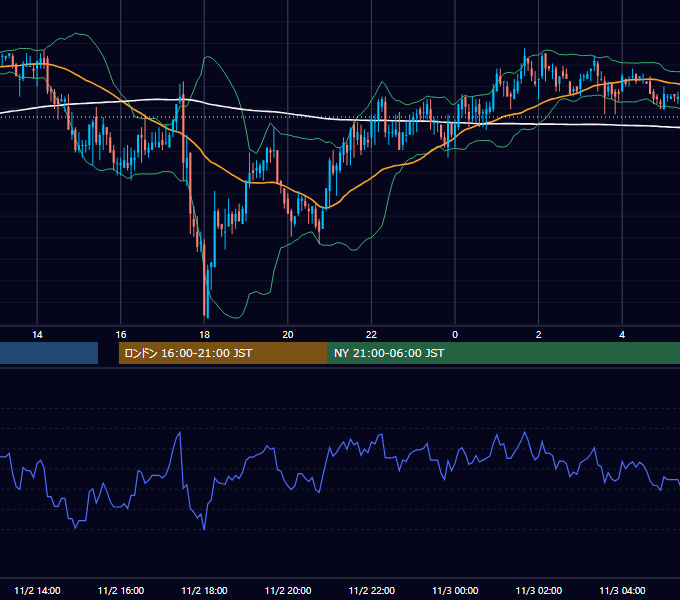Click the 11/2 14:00 date label
680x600 pixels.
37,590
